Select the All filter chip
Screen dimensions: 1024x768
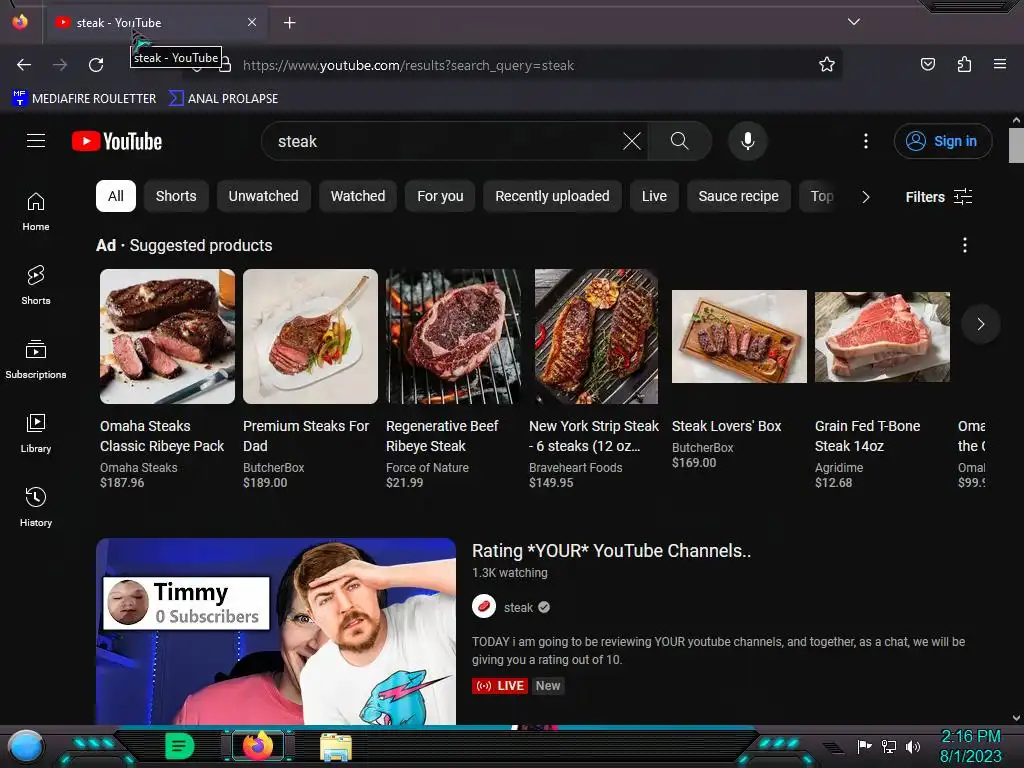click(116, 196)
